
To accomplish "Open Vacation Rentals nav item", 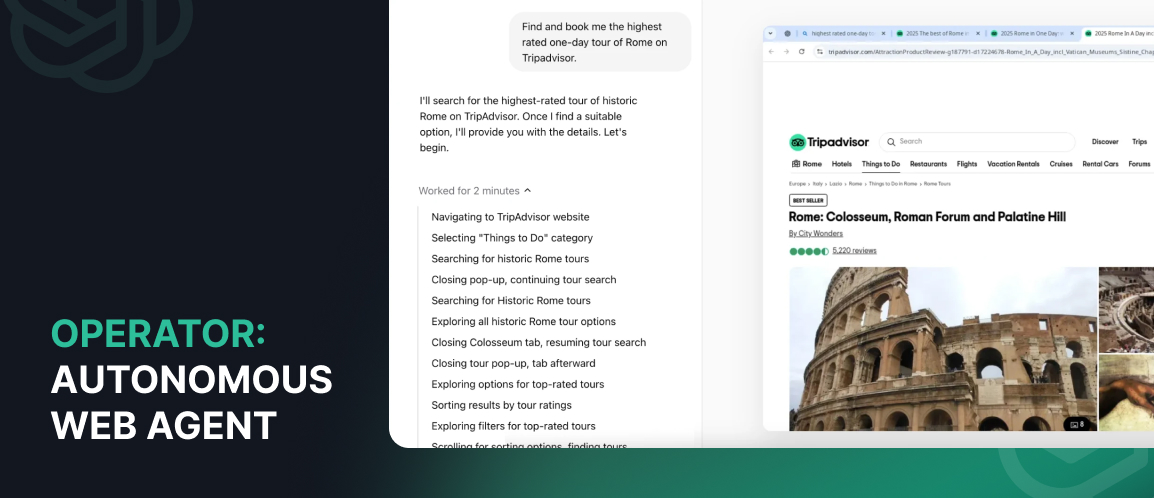I will (x=1013, y=164).
